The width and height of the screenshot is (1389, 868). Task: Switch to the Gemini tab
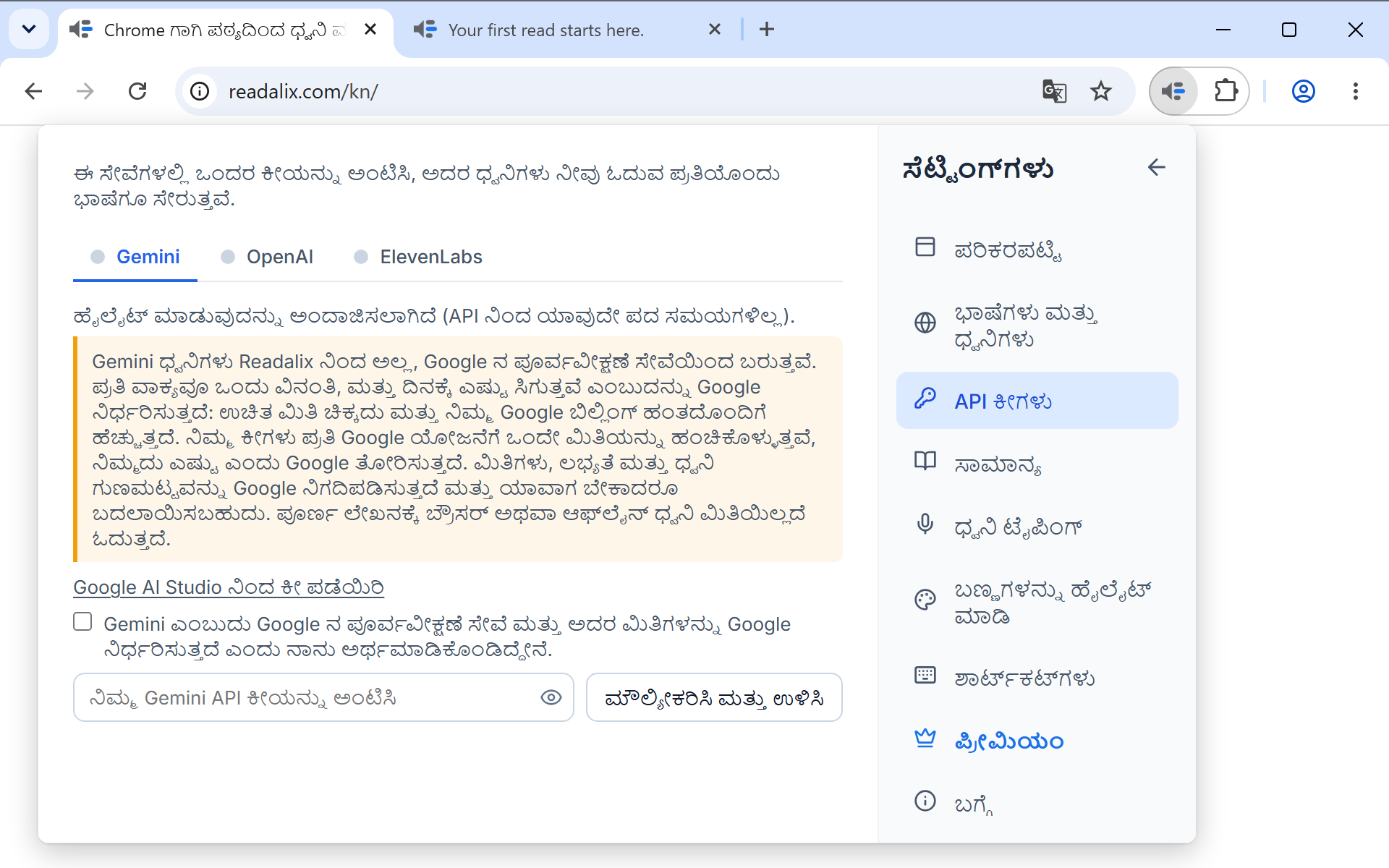(135, 258)
